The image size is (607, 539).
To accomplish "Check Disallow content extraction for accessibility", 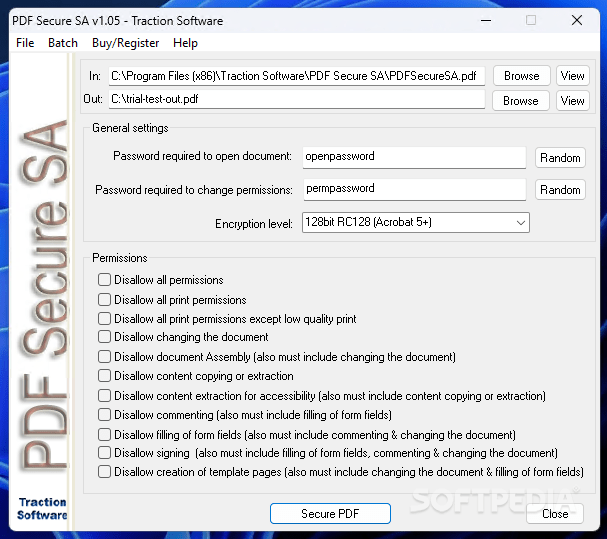I will pos(104,395).
